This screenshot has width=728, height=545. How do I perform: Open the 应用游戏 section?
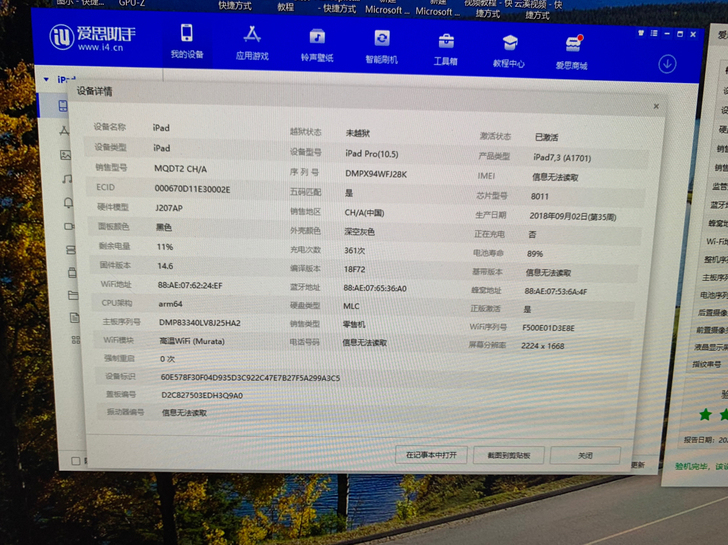[252, 44]
